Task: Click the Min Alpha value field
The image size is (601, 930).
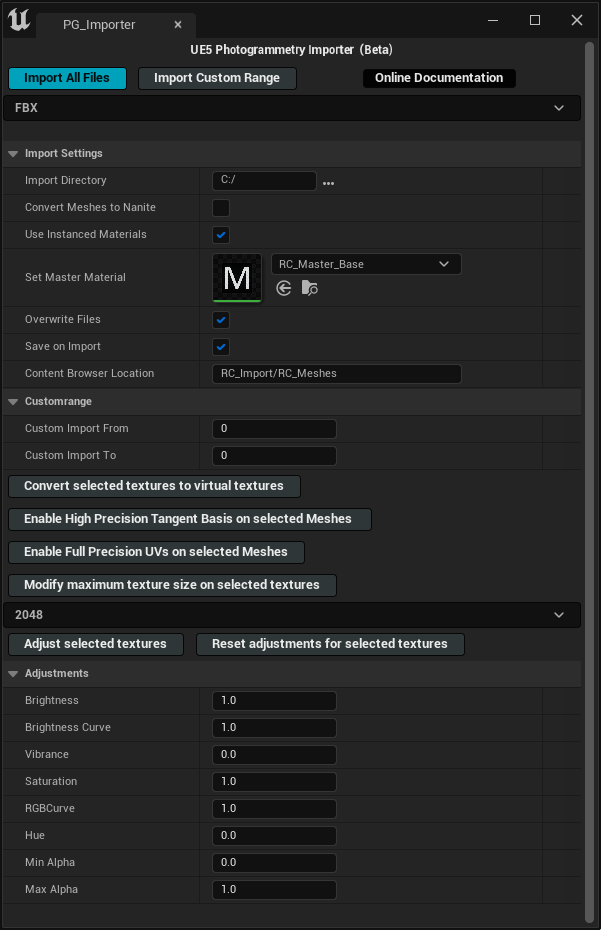Action: [274, 863]
